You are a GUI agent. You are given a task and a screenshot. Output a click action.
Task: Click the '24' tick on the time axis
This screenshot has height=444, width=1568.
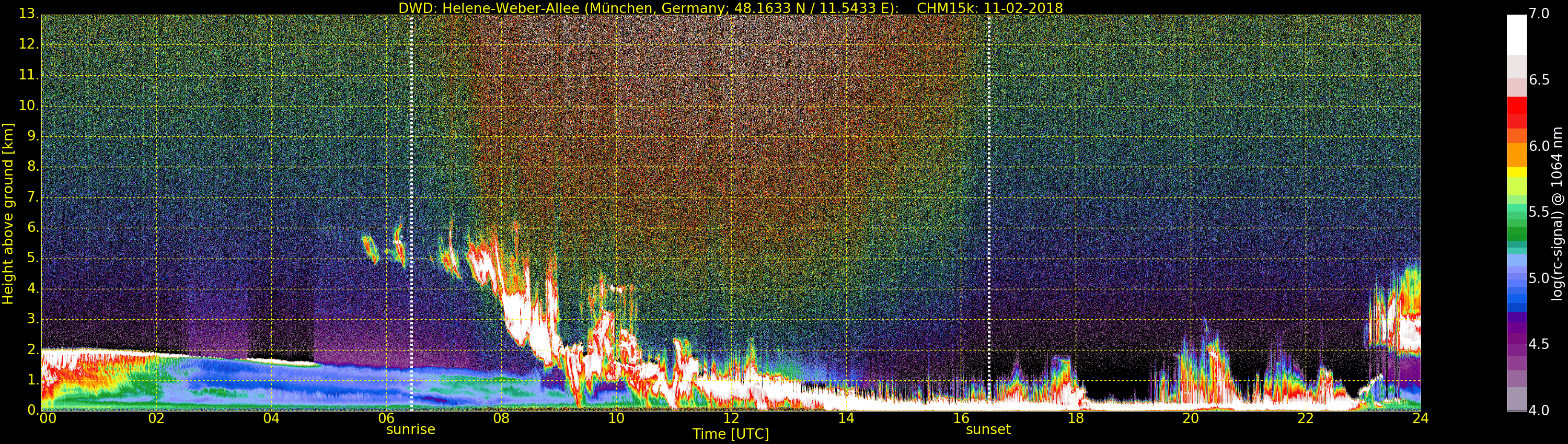[1421, 418]
